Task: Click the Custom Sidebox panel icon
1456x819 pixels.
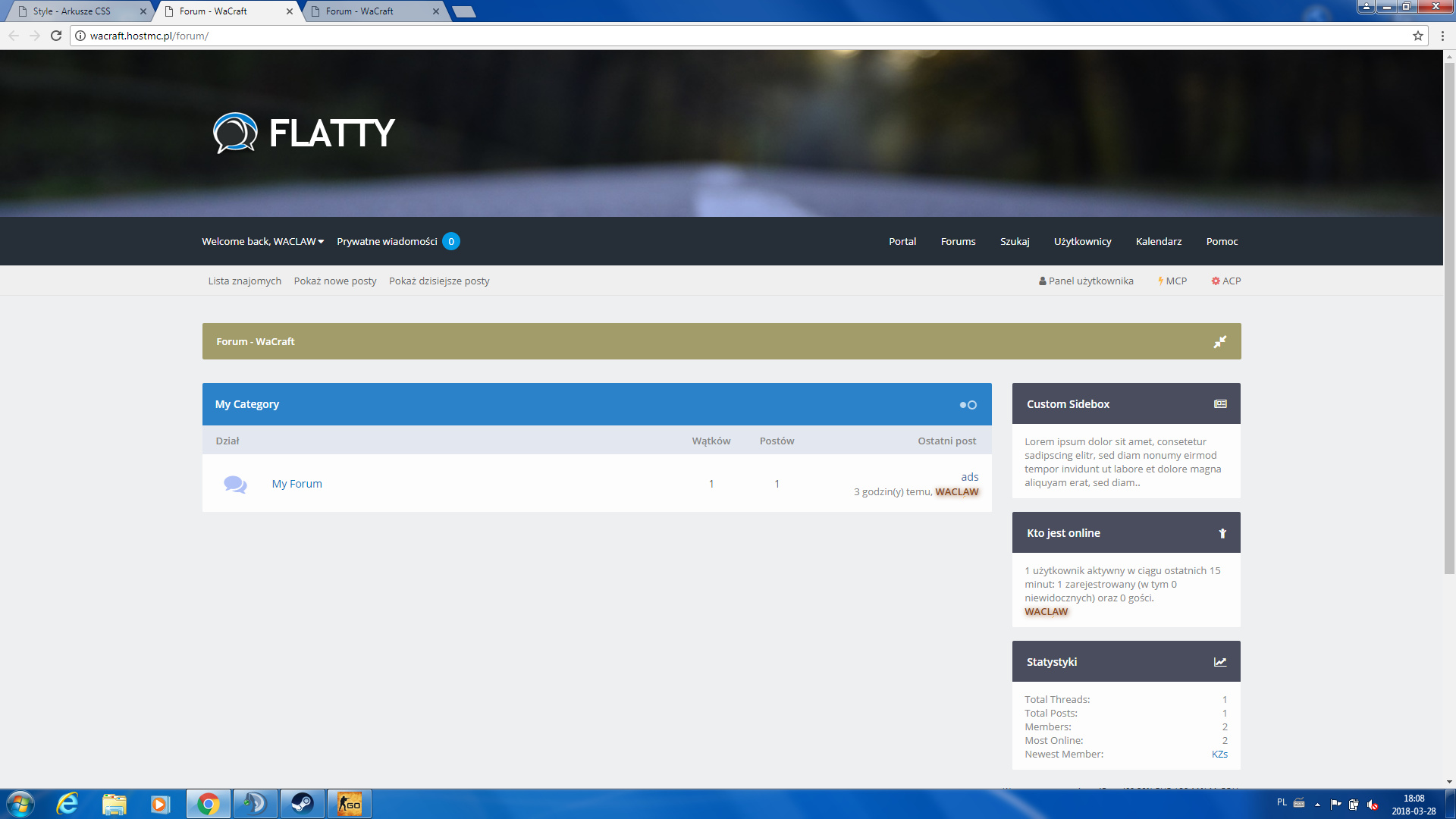Action: 1220,404
